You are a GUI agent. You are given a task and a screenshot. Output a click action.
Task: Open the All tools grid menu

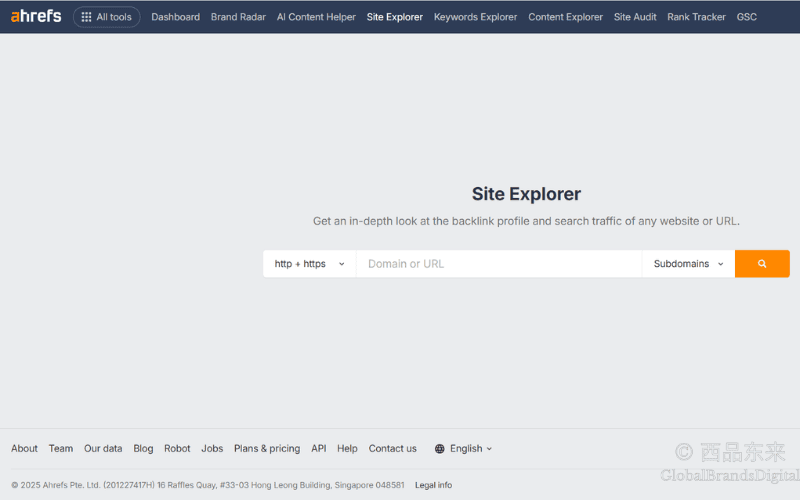107,17
